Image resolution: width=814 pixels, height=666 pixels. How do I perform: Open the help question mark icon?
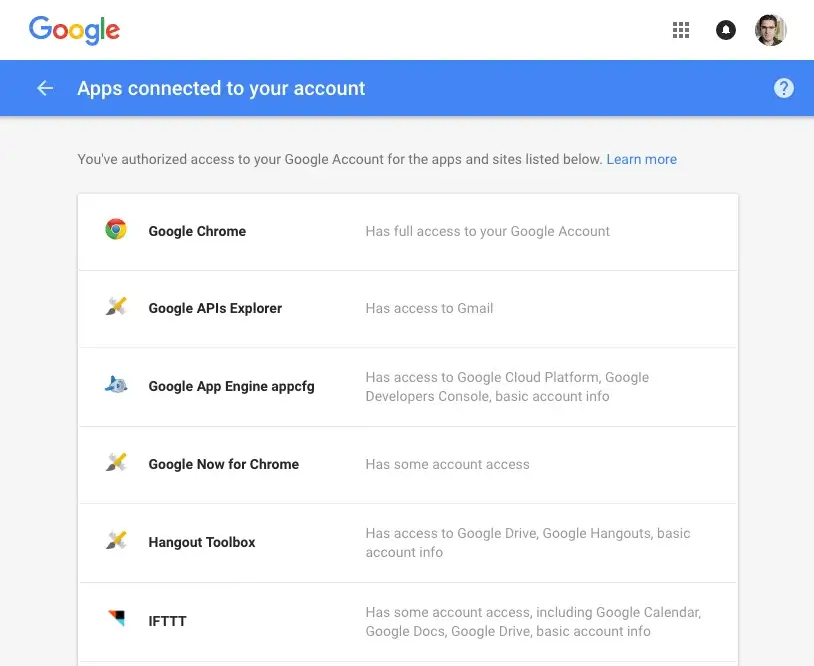(x=784, y=88)
